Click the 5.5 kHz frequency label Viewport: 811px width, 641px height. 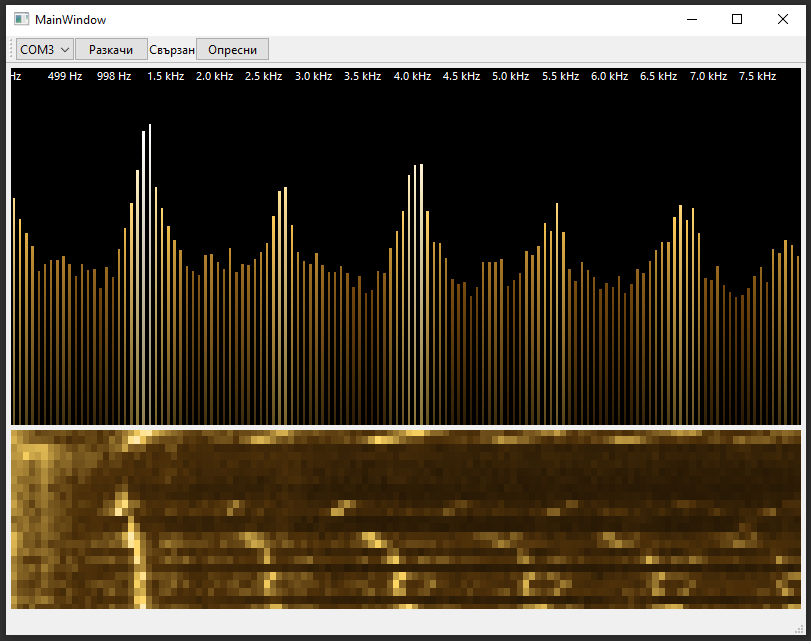pos(561,76)
